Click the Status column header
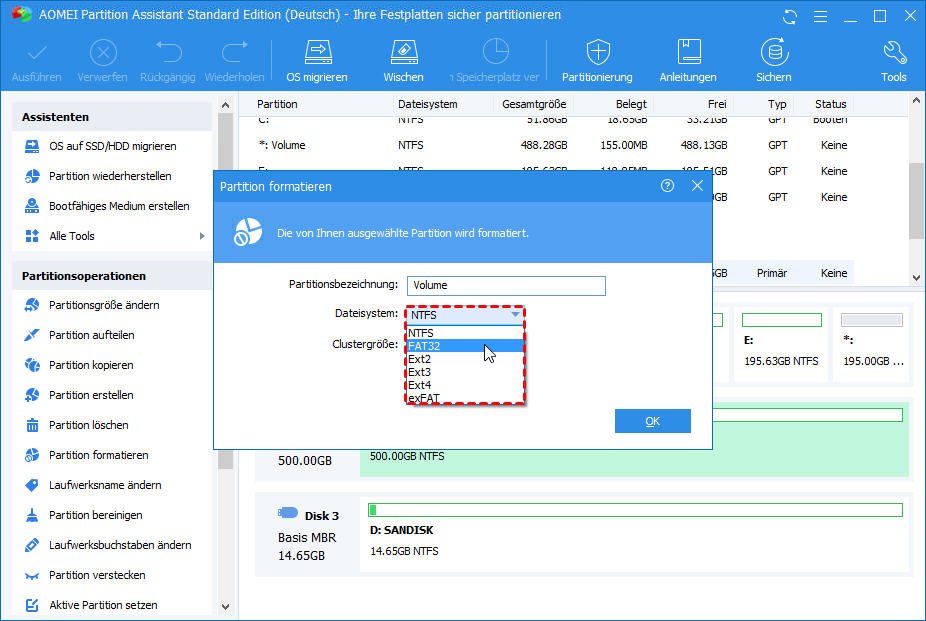Screen dimensions: 926x621 tap(831, 104)
